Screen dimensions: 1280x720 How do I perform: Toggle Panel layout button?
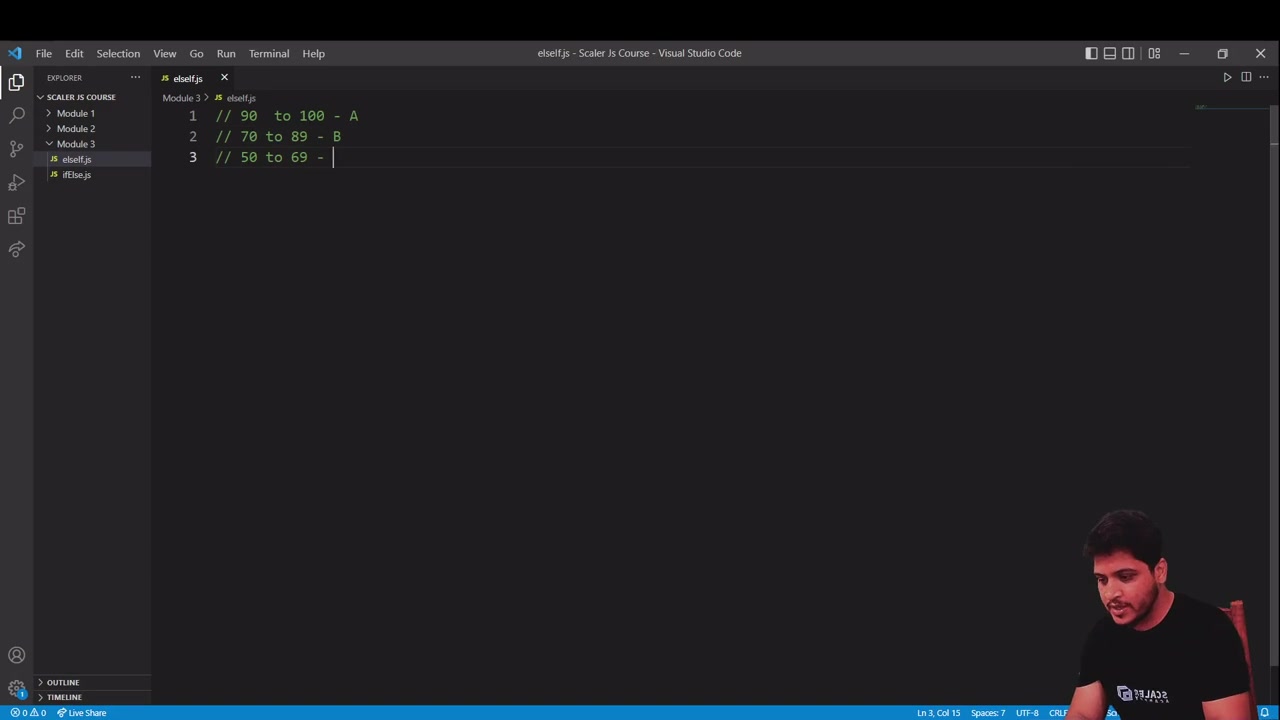pyautogui.click(x=1110, y=53)
